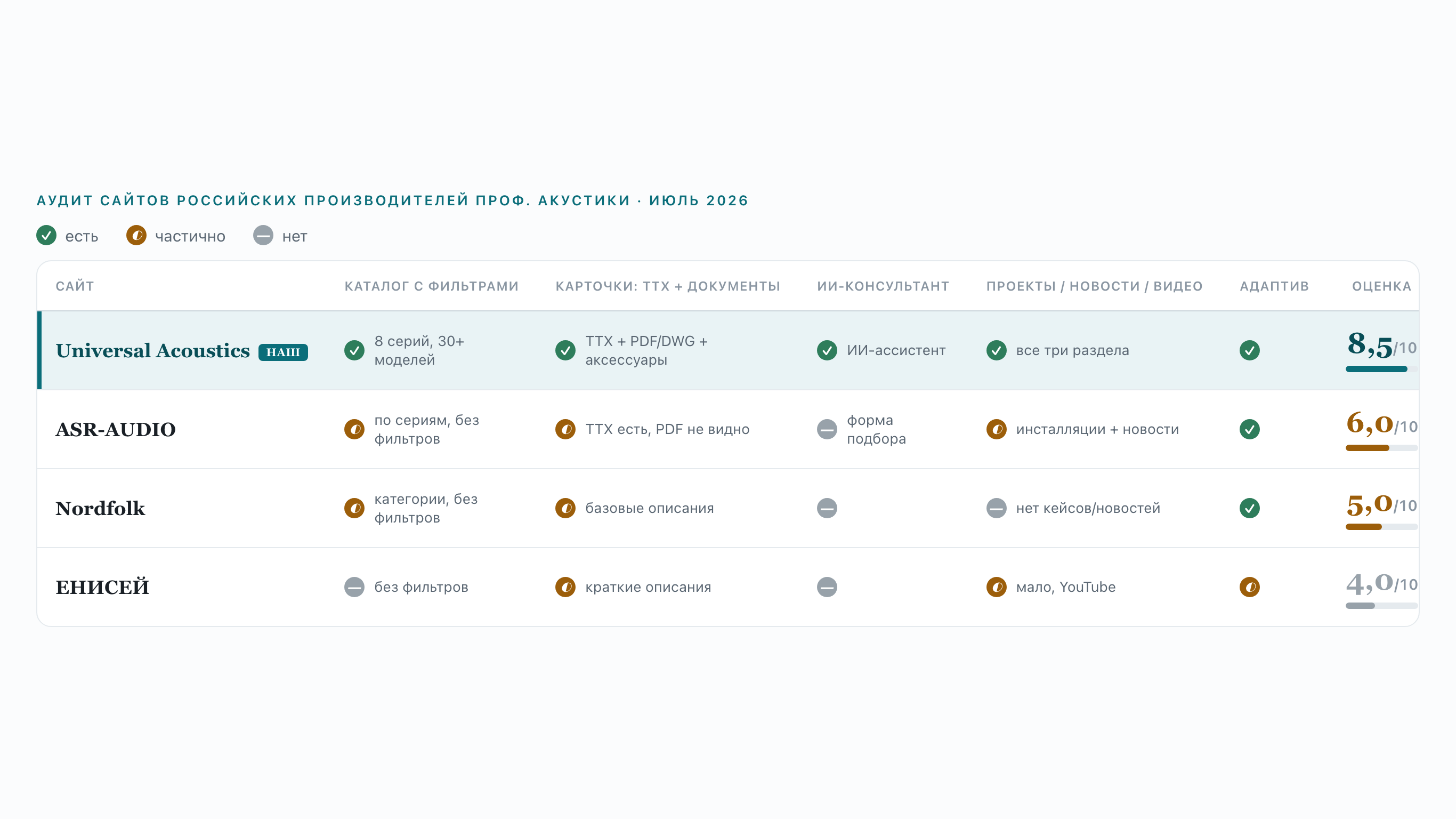Viewport: 1456px width, 819px height.
Task: Click the partial icon beside 'базовые описания'
Action: [565, 508]
